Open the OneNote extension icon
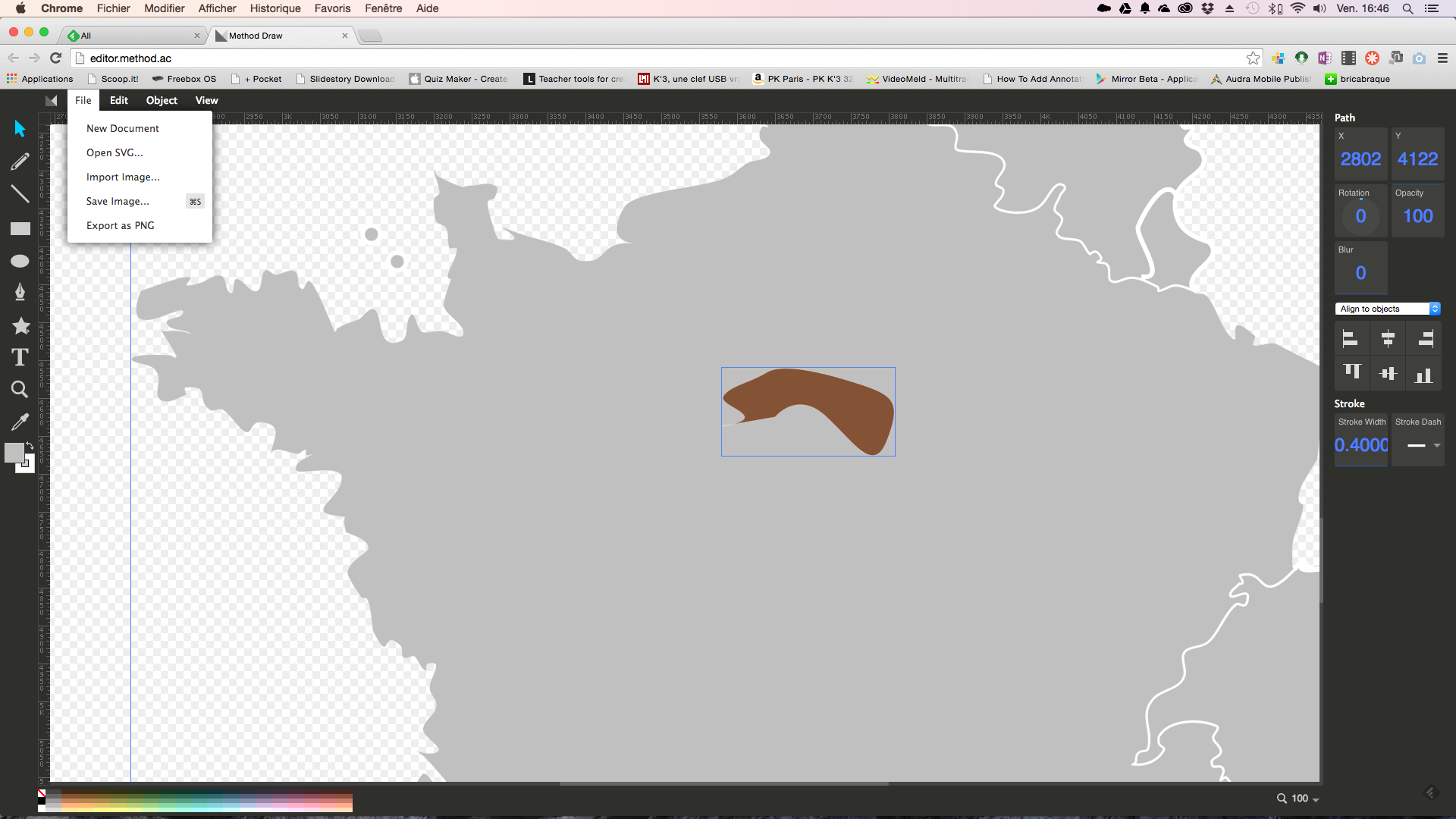1456x819 pixels. click(x=1325, y=58)
